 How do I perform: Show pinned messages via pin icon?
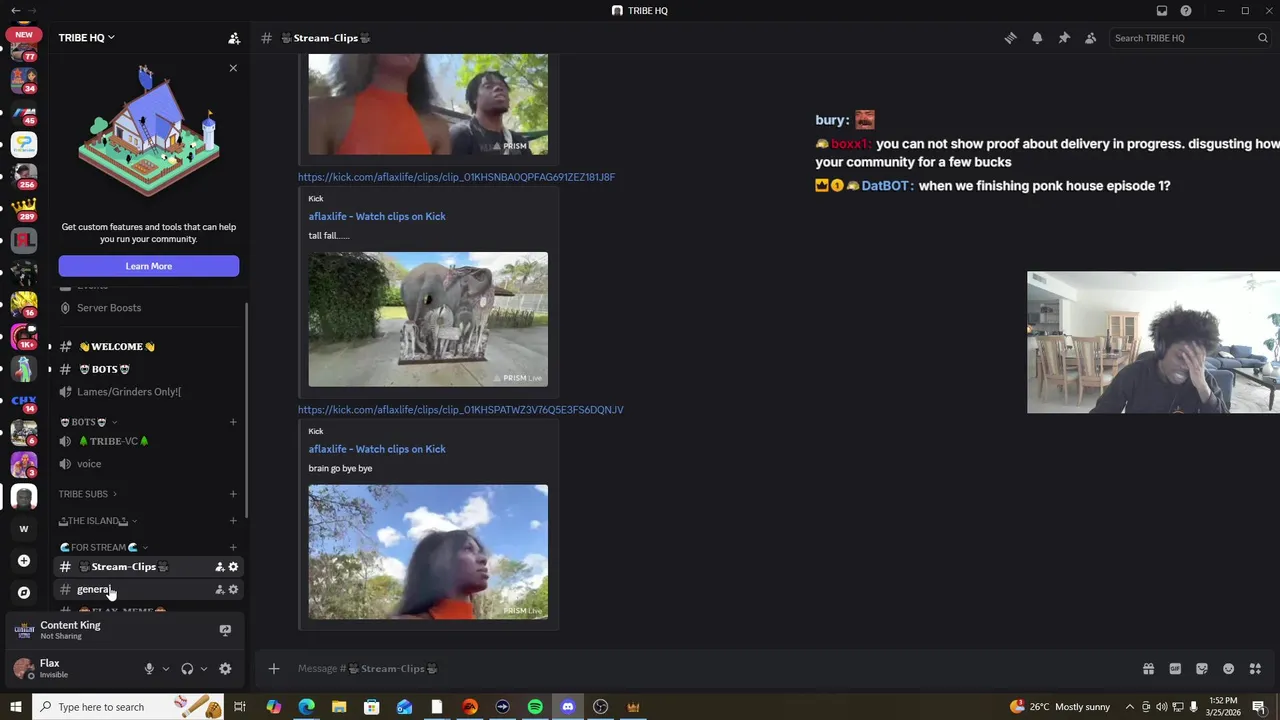[1064, 38]
